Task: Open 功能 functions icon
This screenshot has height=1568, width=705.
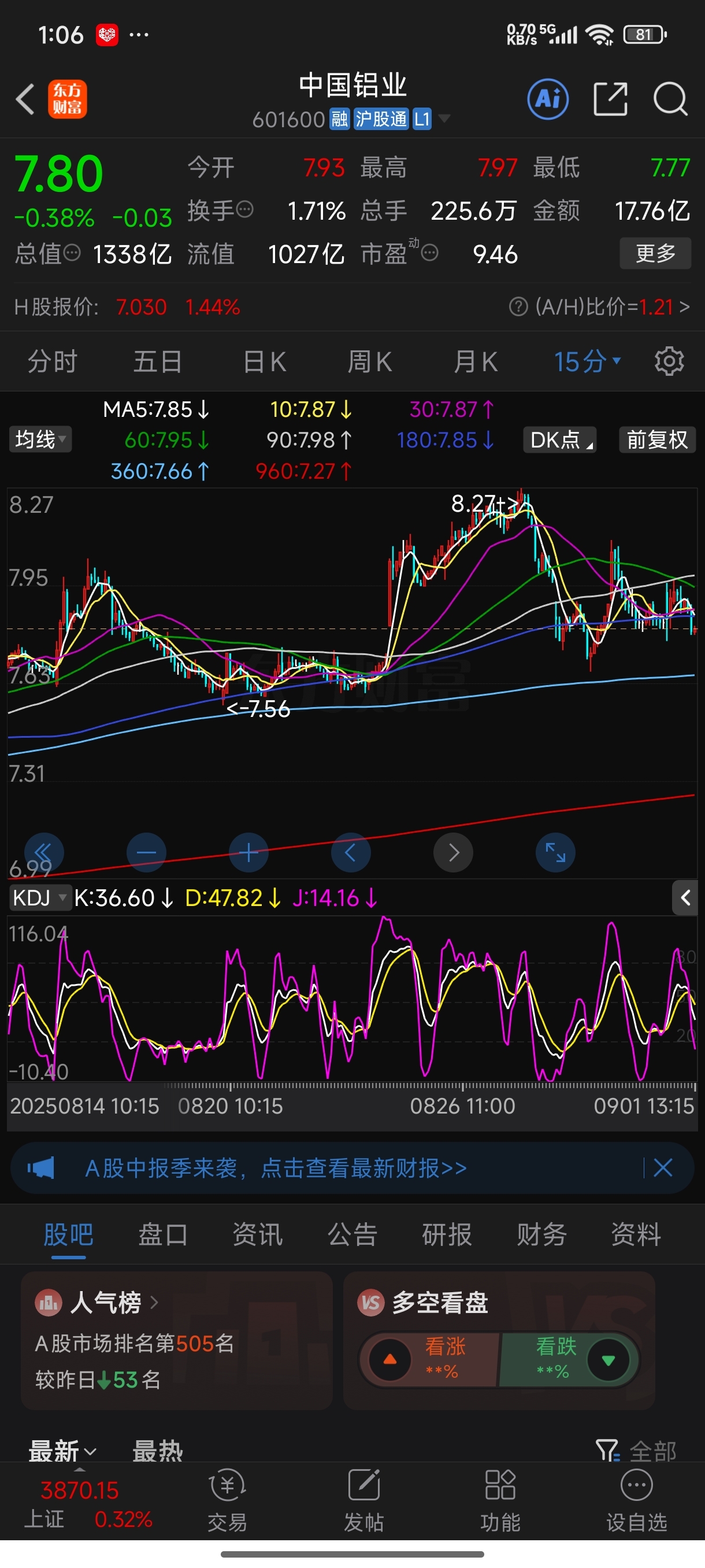Action: click(x=500, y=1501)
